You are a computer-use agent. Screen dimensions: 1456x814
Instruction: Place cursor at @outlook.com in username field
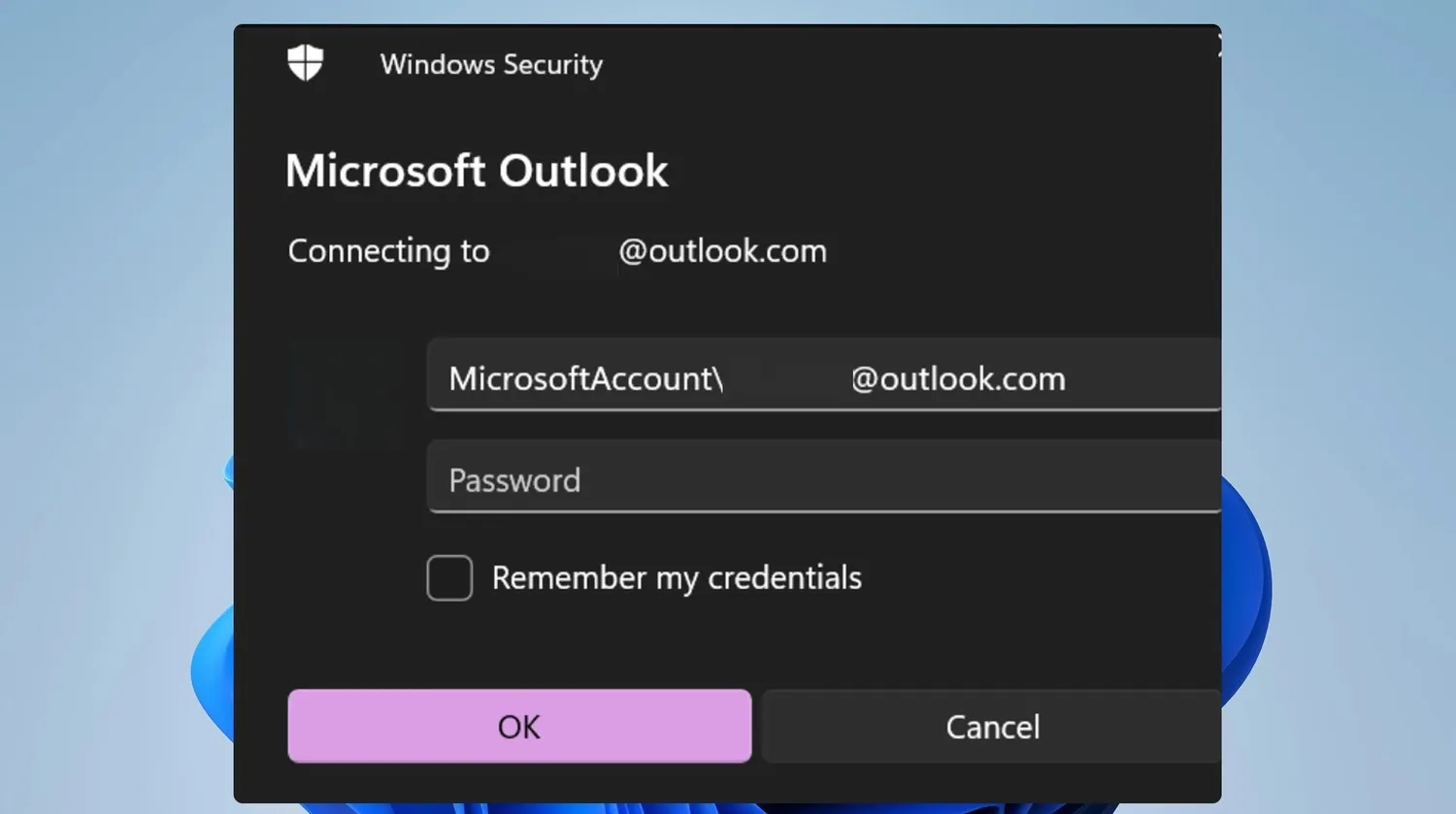(x=958, y=378)
